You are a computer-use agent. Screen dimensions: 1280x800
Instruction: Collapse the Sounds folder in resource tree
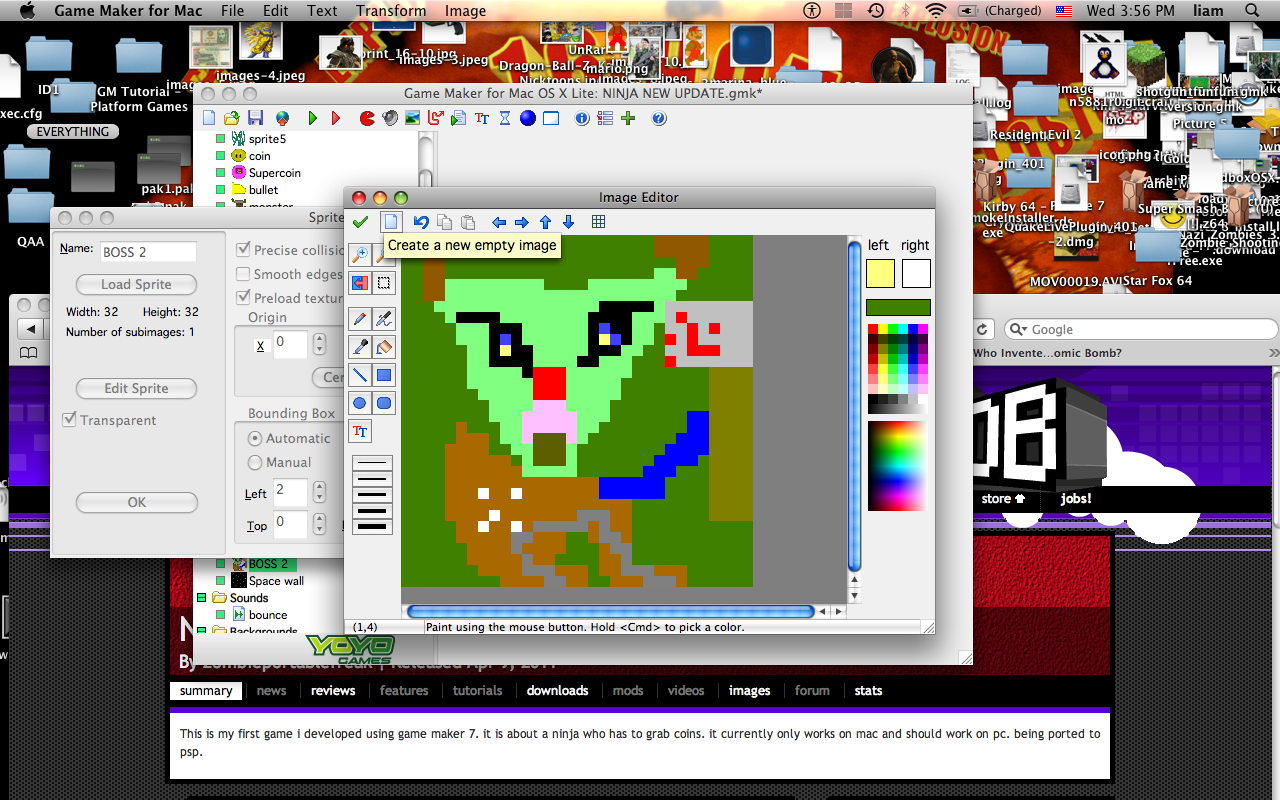201,598
